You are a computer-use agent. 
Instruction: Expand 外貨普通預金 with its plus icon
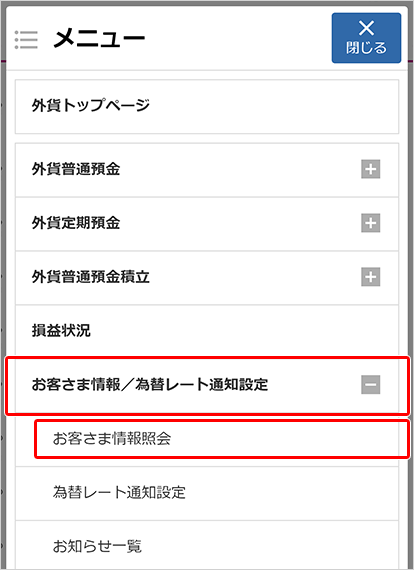[370, 169]
